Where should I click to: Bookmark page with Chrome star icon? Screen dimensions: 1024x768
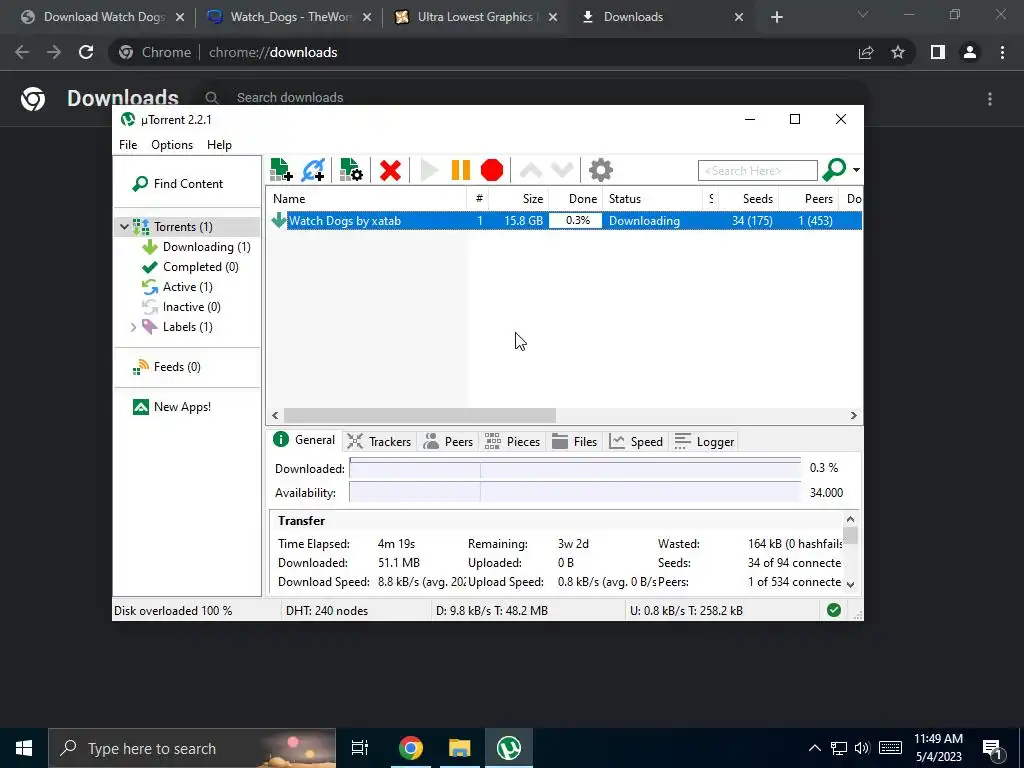pos(898,52)
